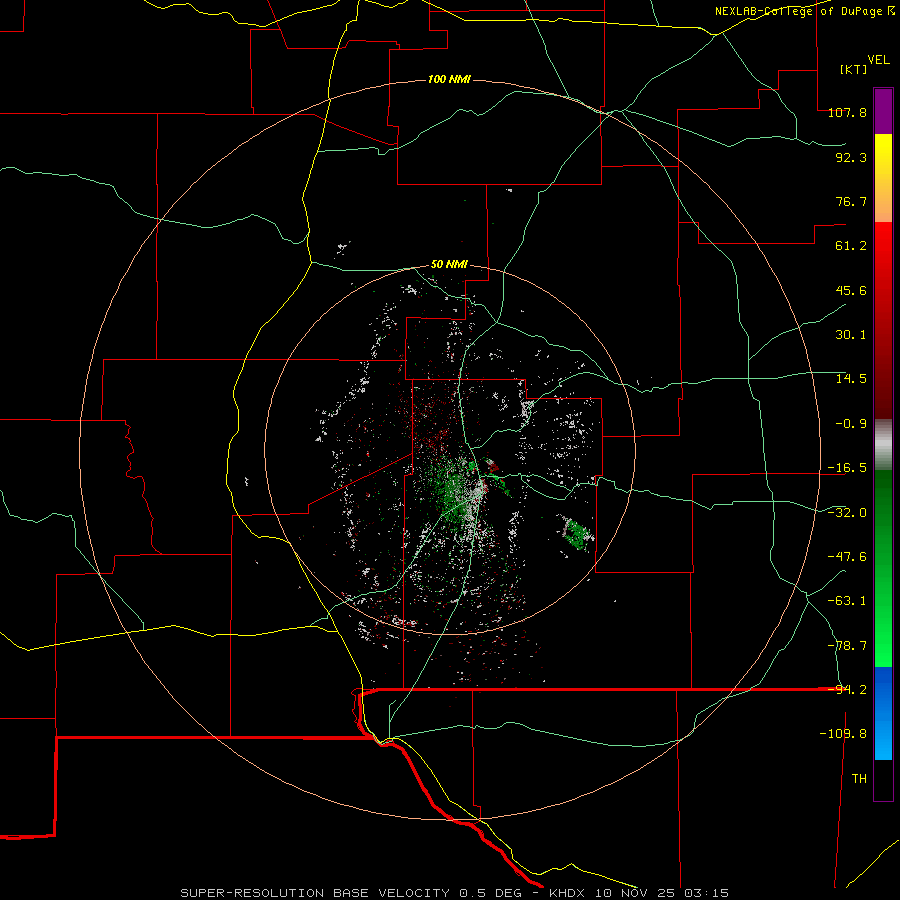Click the 10 NOV 25 date in caption
The width and height of the screenshot is (900, 900).
[635, 893]
